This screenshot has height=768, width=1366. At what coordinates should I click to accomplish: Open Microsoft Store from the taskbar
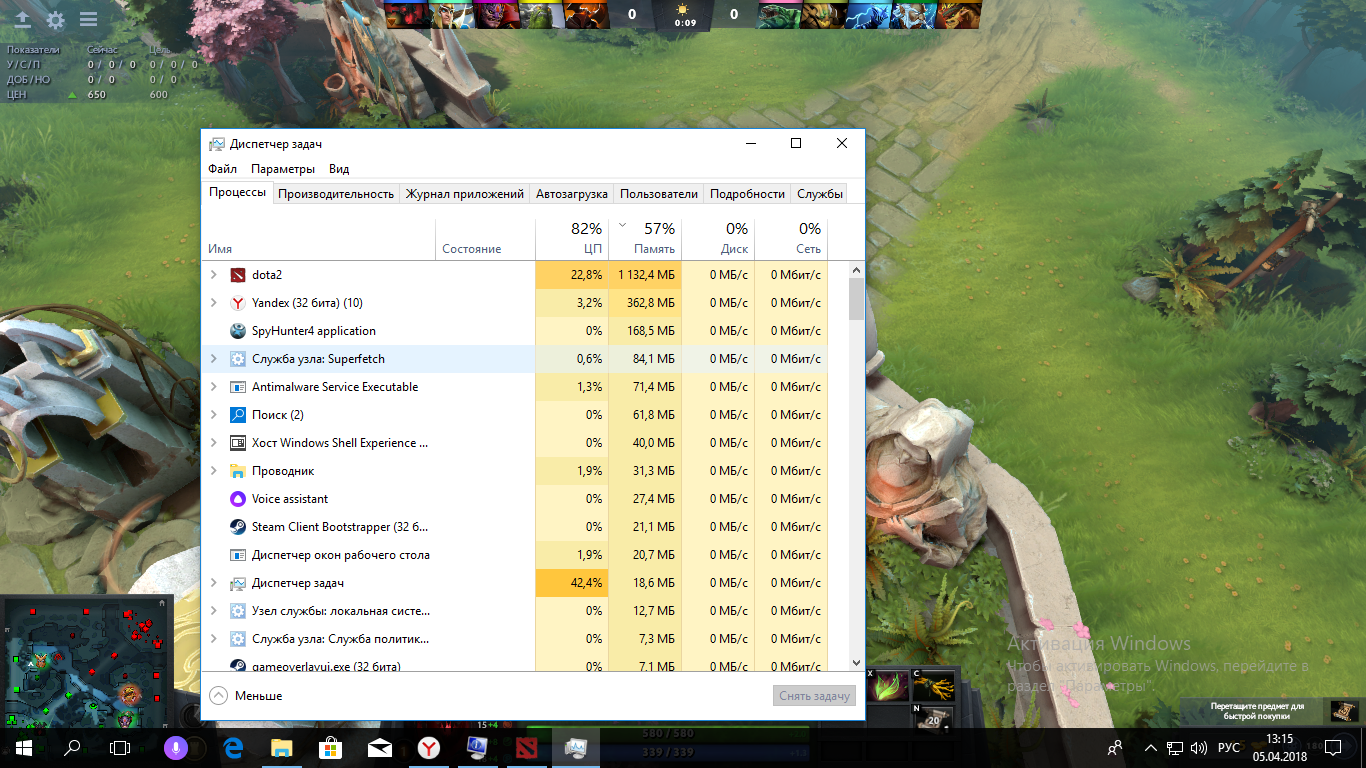pyautogui.click(x=330, y=748)
